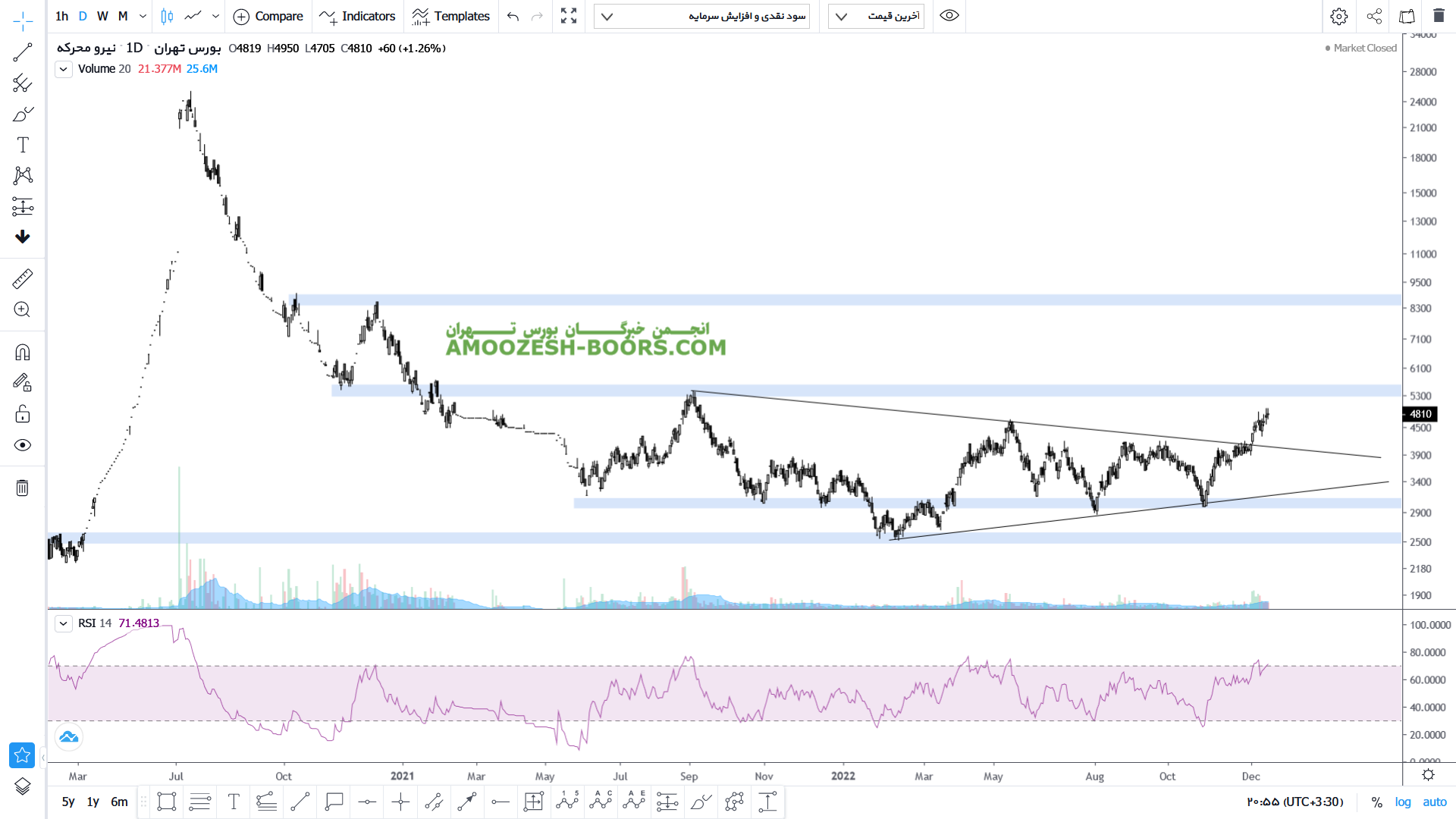Image resolution: width=1456 pixels, height=819 pixels.
Task: Select the Text tool in left sidebar
Action: 23,145
